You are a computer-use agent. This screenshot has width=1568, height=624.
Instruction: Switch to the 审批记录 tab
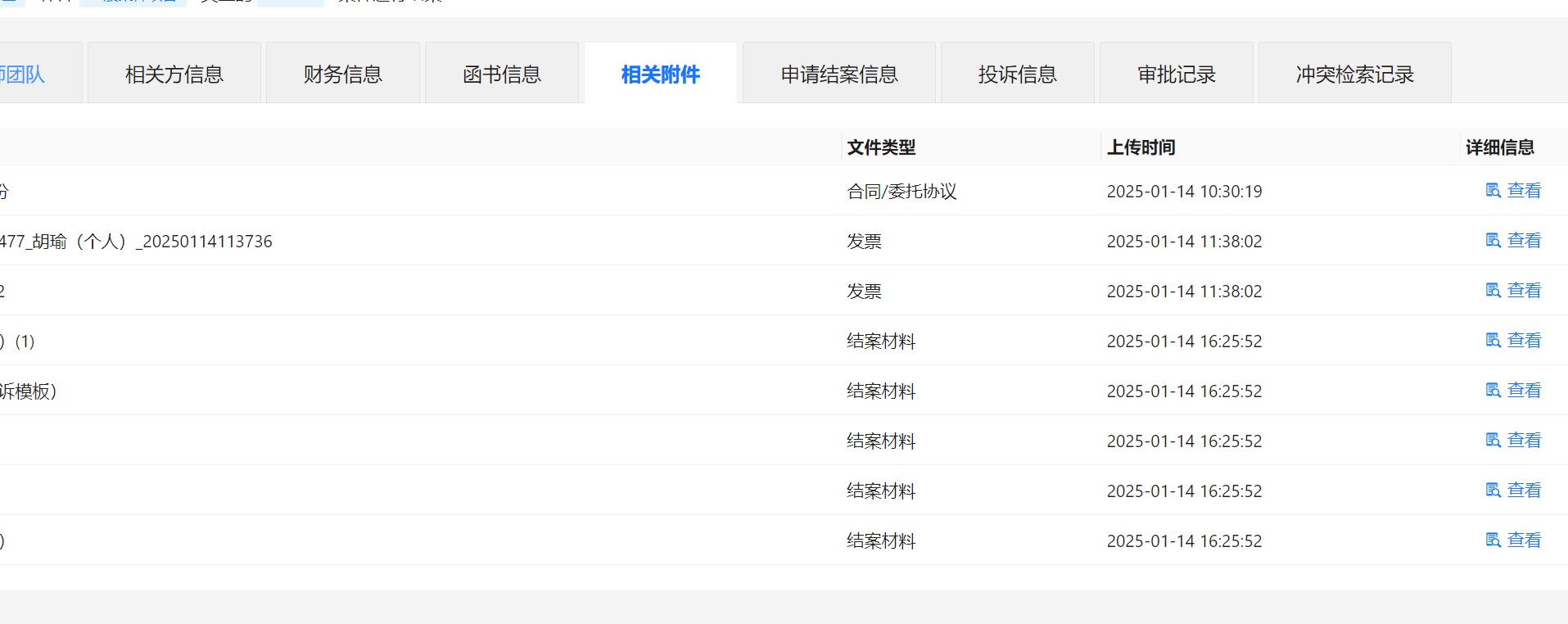click(x=1176, y=75)
